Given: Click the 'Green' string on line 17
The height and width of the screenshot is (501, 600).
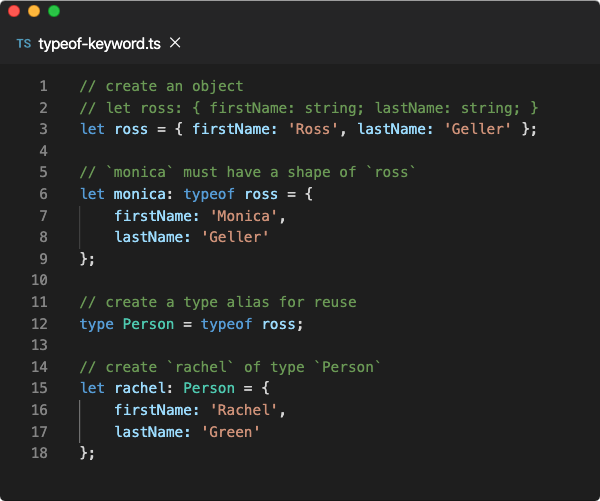Looking at the screenshot, I should (x=231, y=432).
